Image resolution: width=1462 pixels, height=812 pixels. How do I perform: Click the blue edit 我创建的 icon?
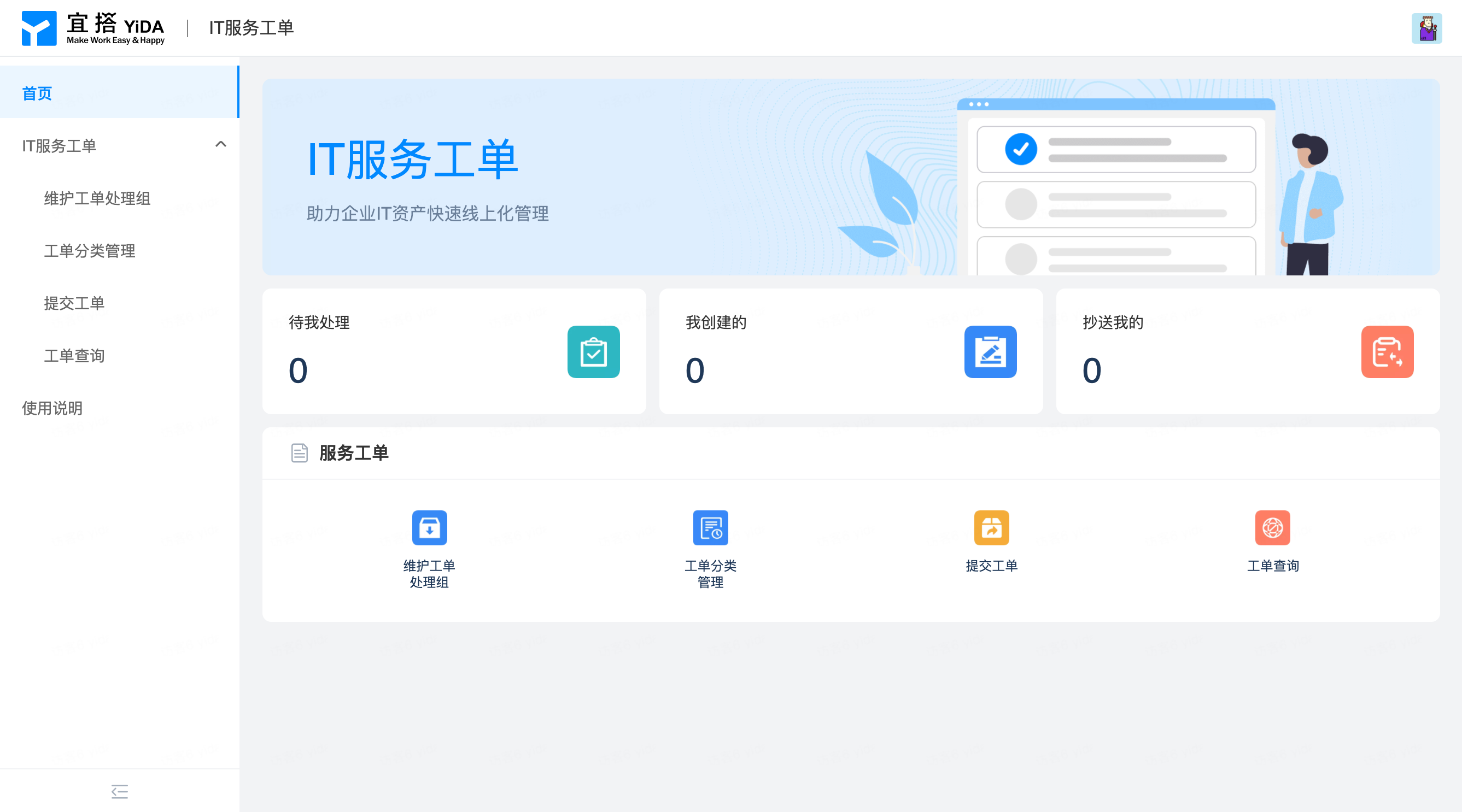point(990,351)
